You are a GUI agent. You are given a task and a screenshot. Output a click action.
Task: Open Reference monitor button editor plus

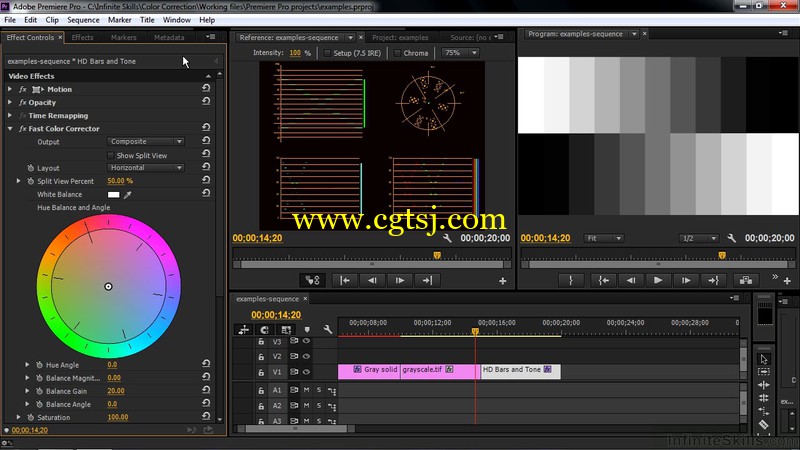pos(503,281)
